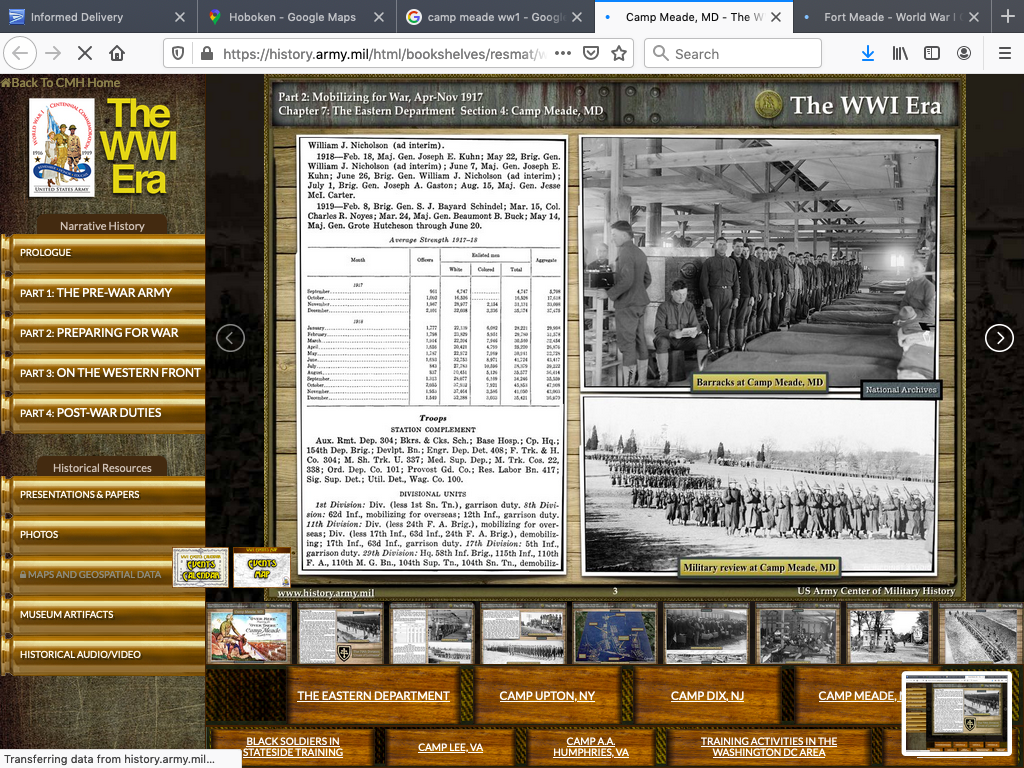Click the browser home icon
This screenshot has width=1024, height=768.
[117, 53]
